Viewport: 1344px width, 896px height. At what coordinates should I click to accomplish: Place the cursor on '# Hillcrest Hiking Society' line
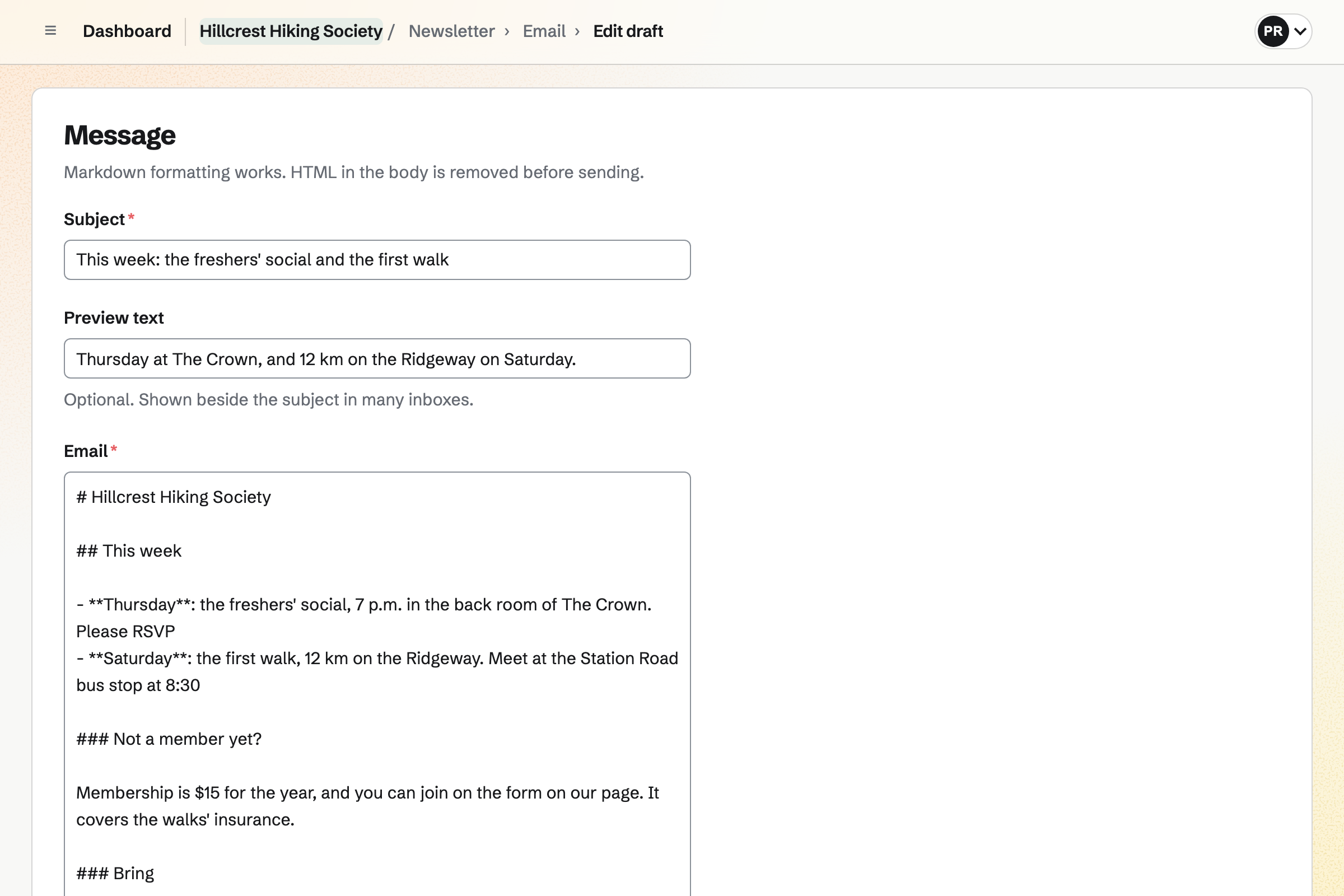tap(174, 497)
